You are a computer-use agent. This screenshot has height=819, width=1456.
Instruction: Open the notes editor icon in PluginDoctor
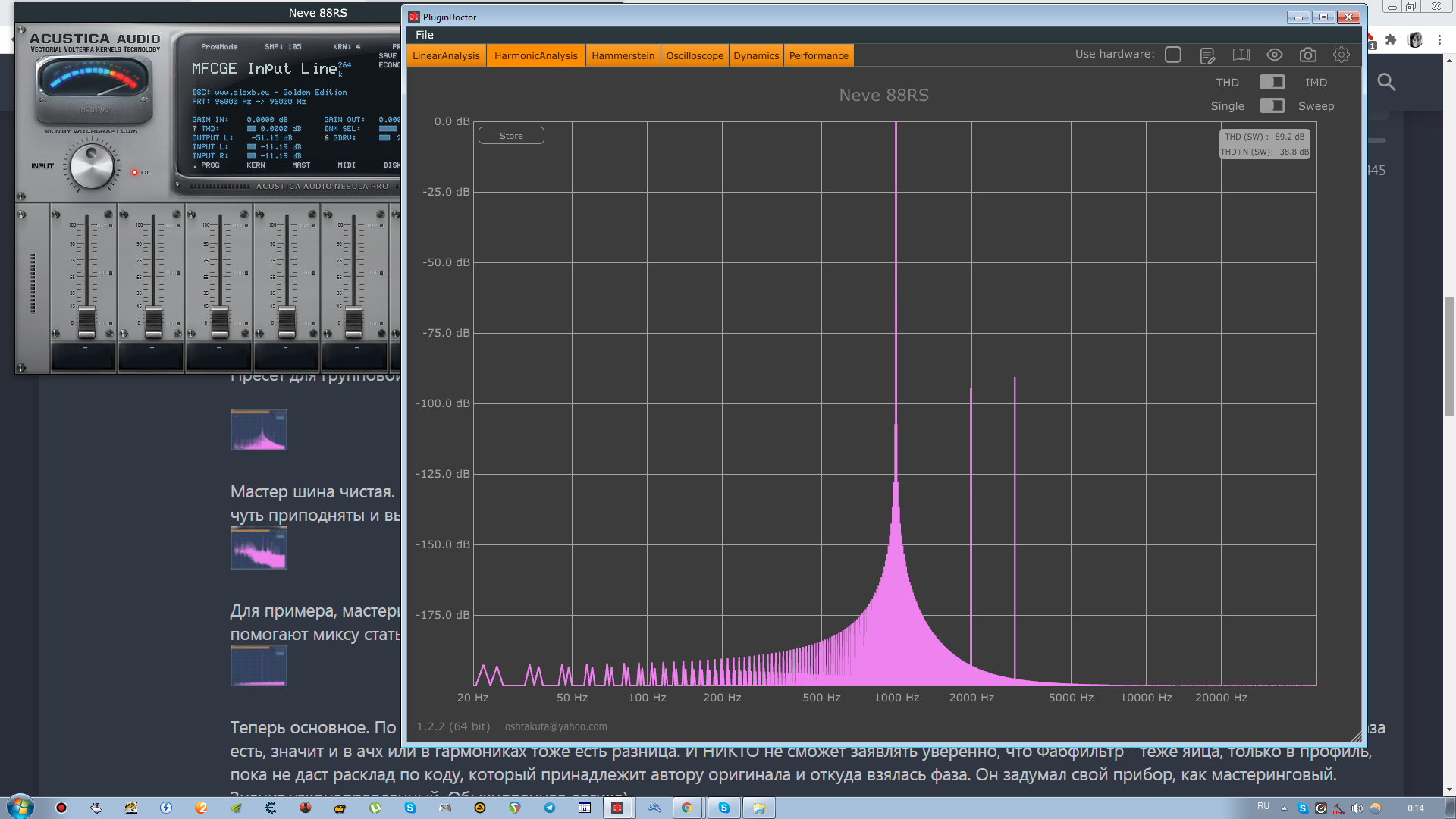1207,55
